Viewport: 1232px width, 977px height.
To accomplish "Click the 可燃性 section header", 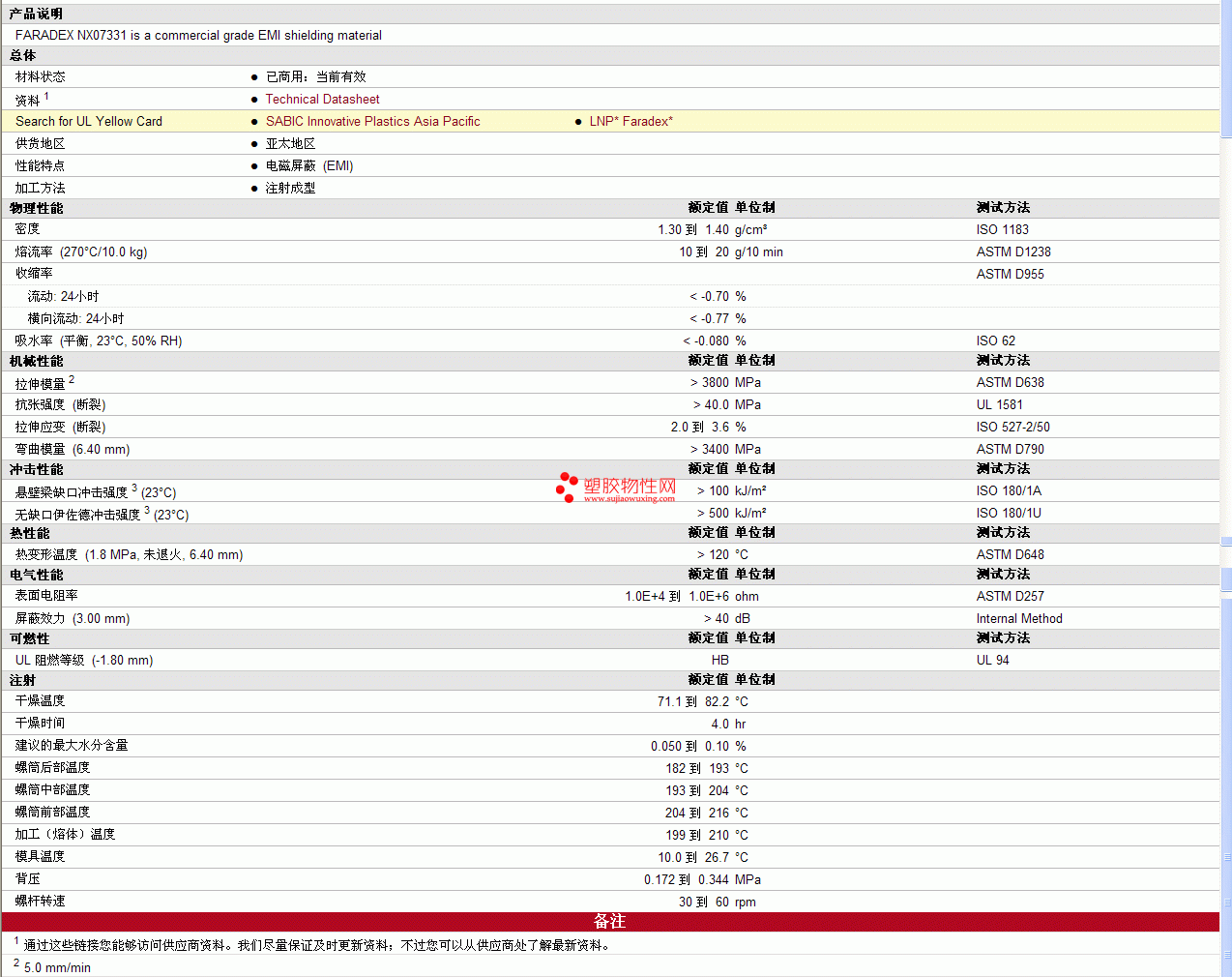I will 30,638.
